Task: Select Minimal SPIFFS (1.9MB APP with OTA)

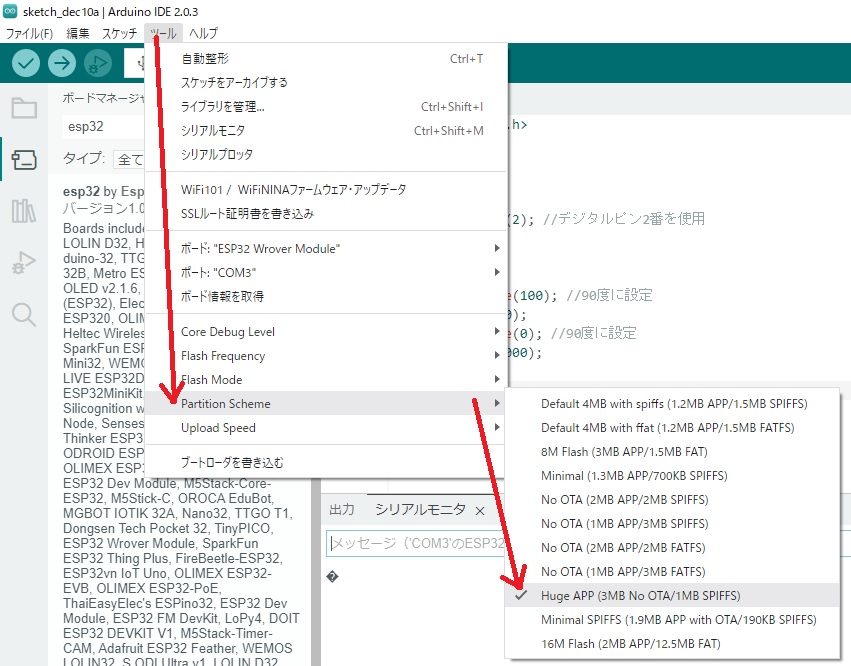Action: pos(672,619)
